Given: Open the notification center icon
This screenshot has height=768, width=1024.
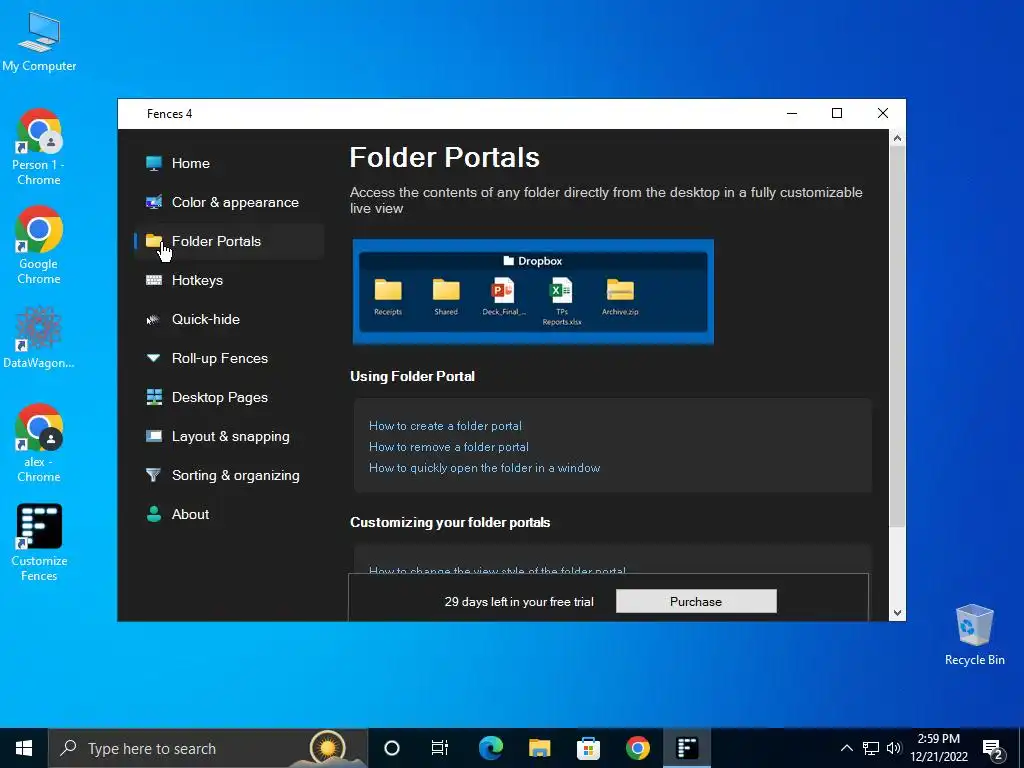Looking at the screenshot, I should 993,750.
